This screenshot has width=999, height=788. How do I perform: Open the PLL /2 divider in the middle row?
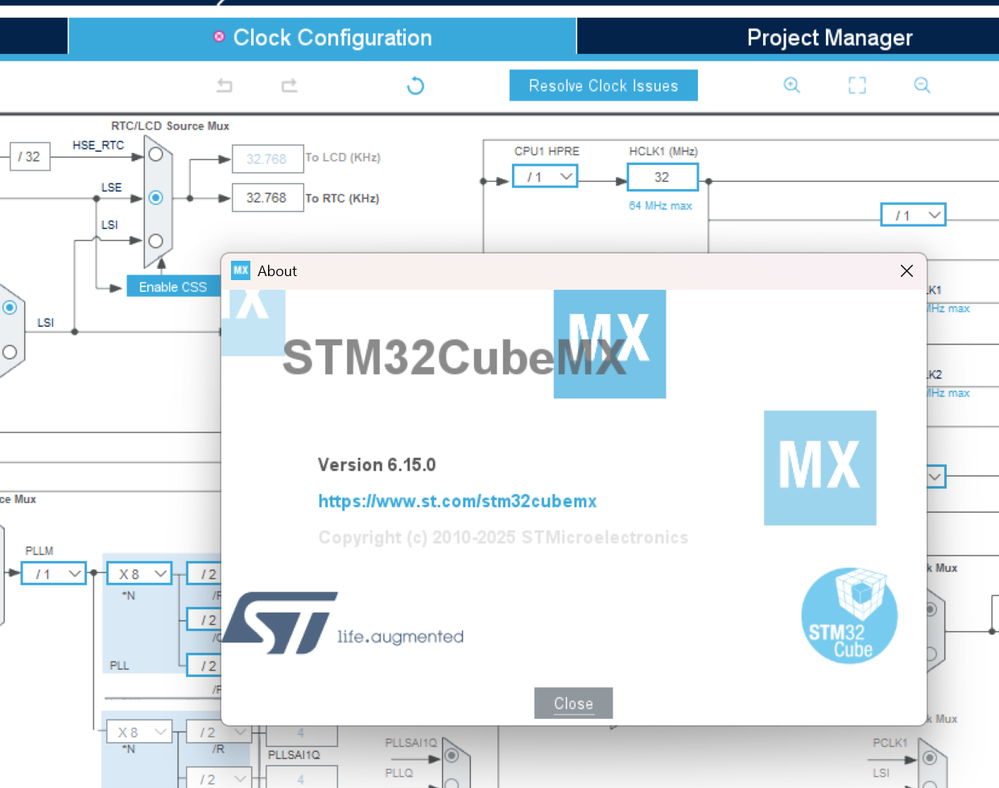coord(204,620)
